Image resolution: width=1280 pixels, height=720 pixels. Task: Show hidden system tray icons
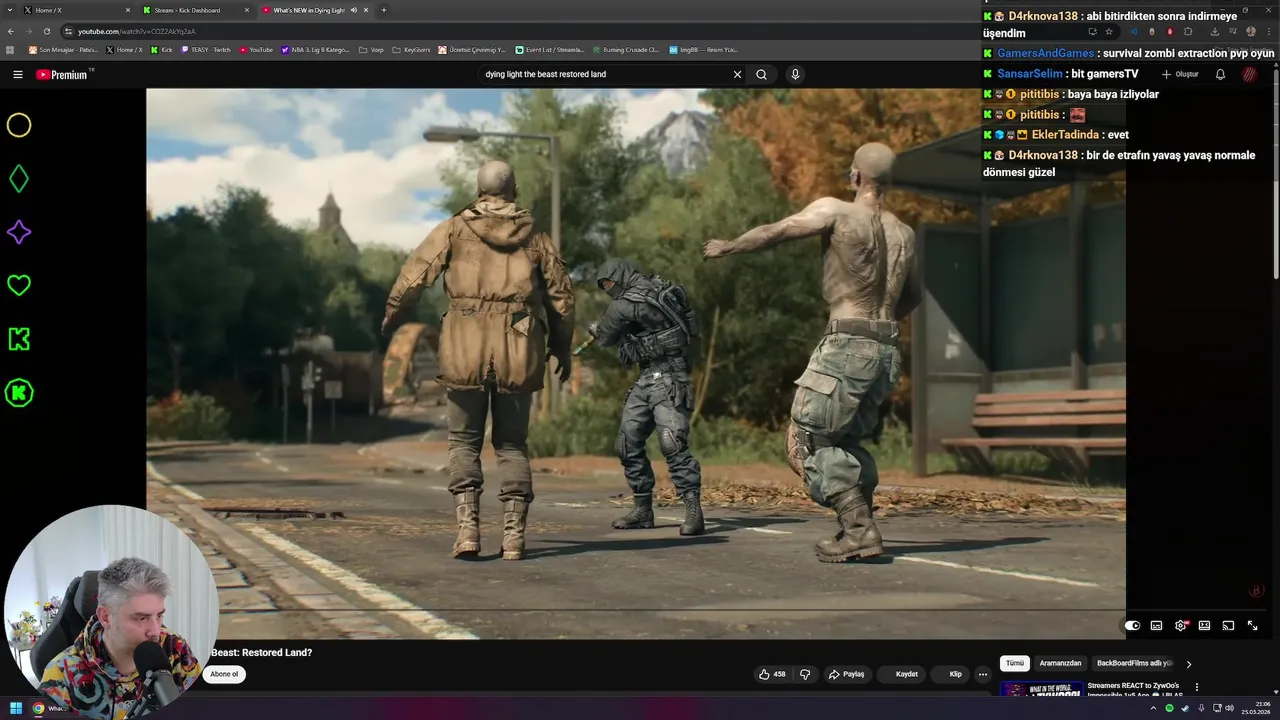coord(1153,708)
